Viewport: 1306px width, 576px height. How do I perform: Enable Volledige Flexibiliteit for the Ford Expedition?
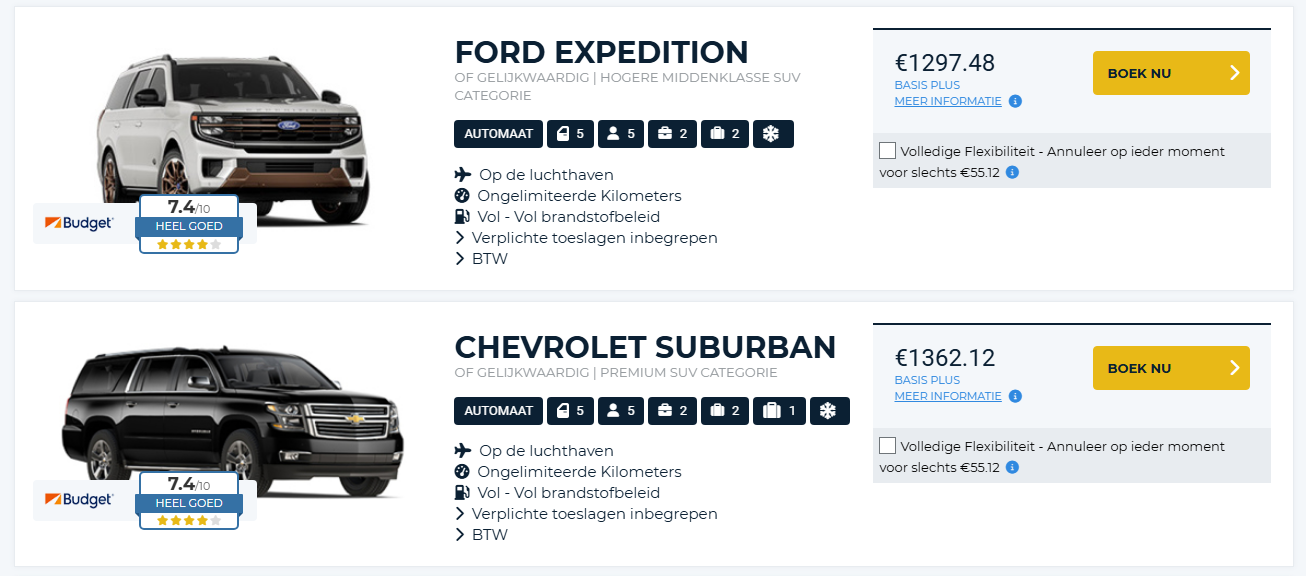888,151
